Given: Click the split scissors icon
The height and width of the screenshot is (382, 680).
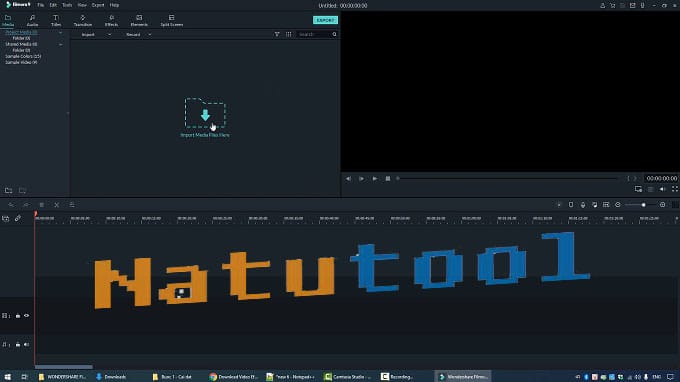Looking at the screenshot, I should (x=56, y=205).
